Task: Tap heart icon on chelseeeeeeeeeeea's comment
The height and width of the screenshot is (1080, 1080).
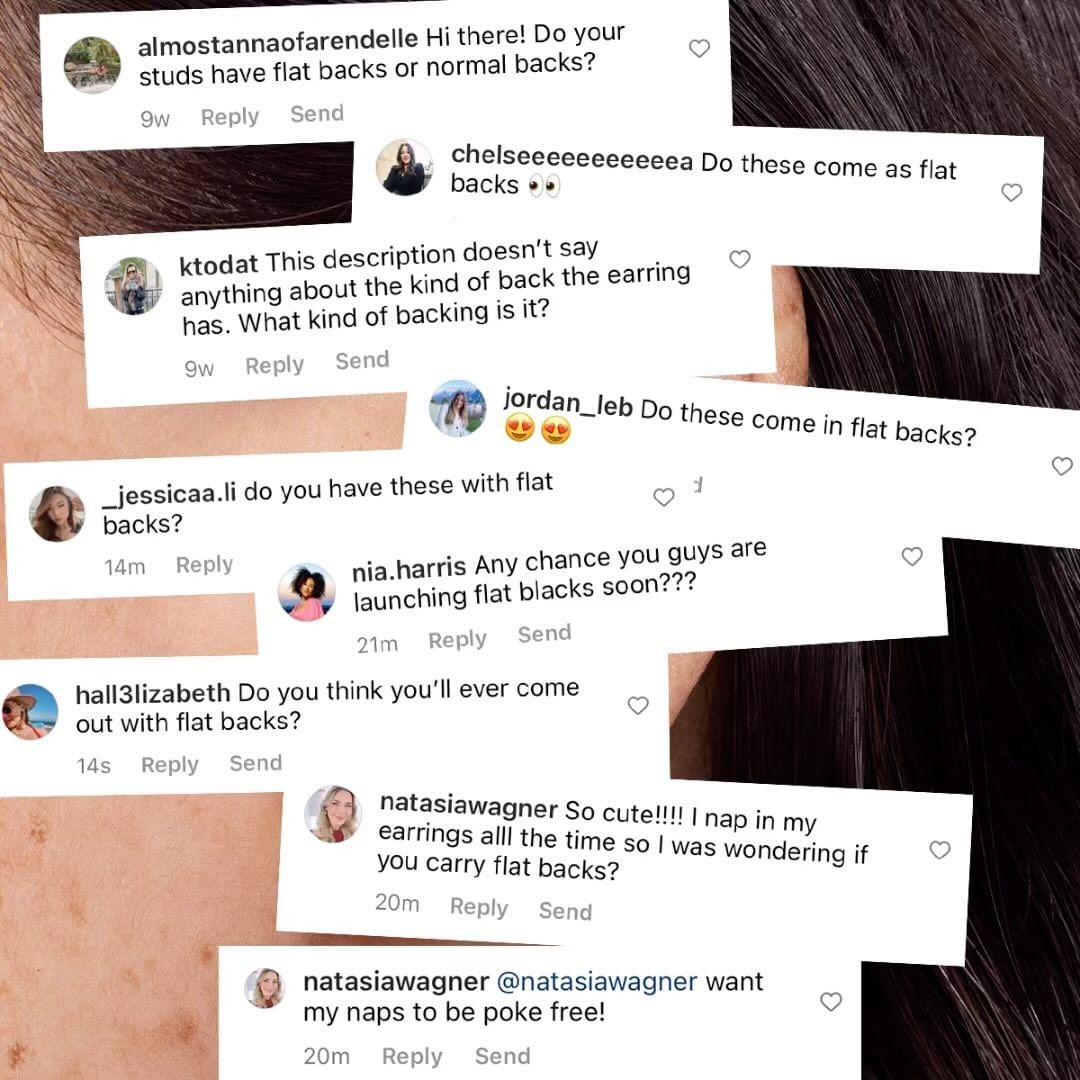Action: pyautogui.click(x=1011, y=192)
